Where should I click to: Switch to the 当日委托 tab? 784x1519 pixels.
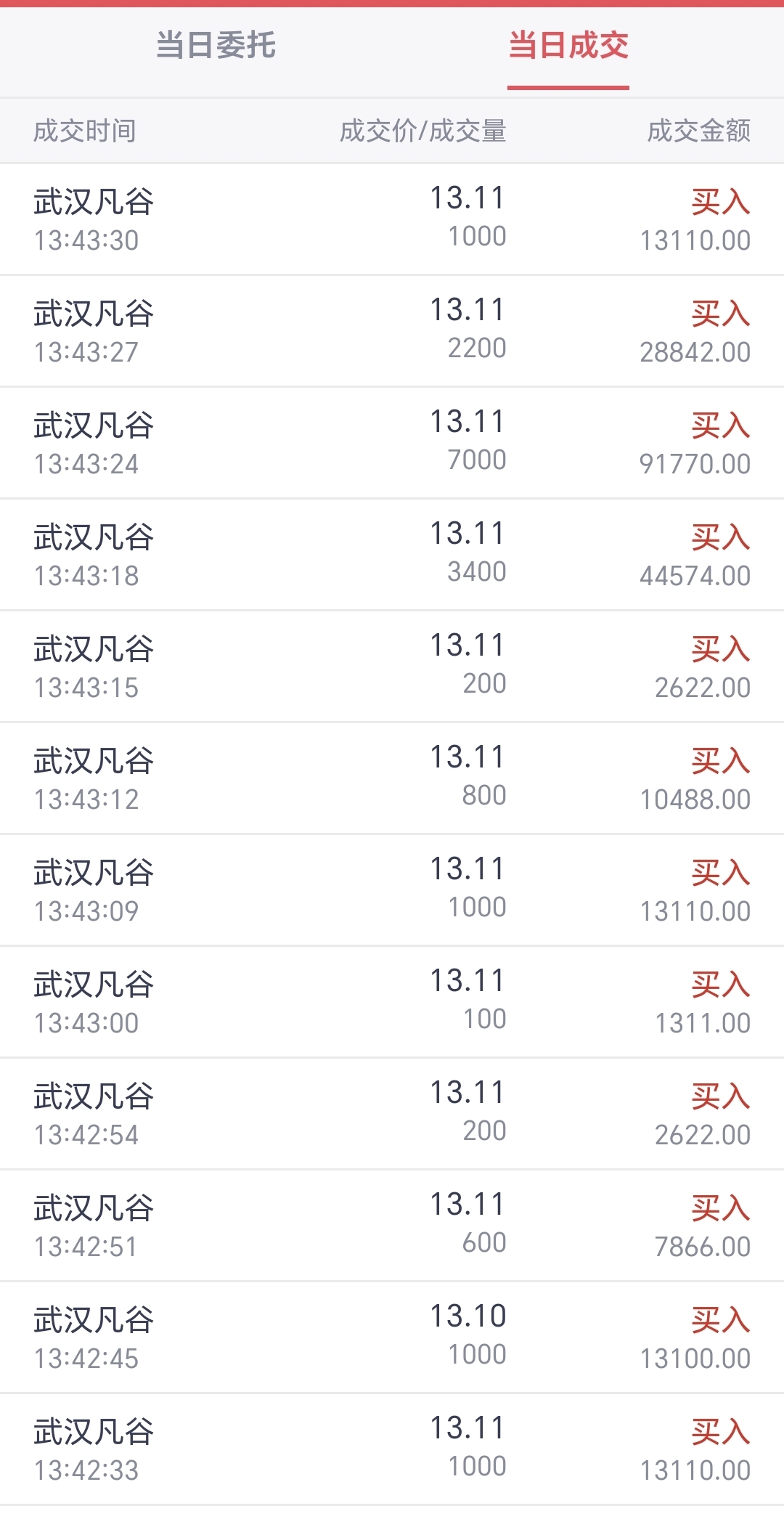pos(216,45)
